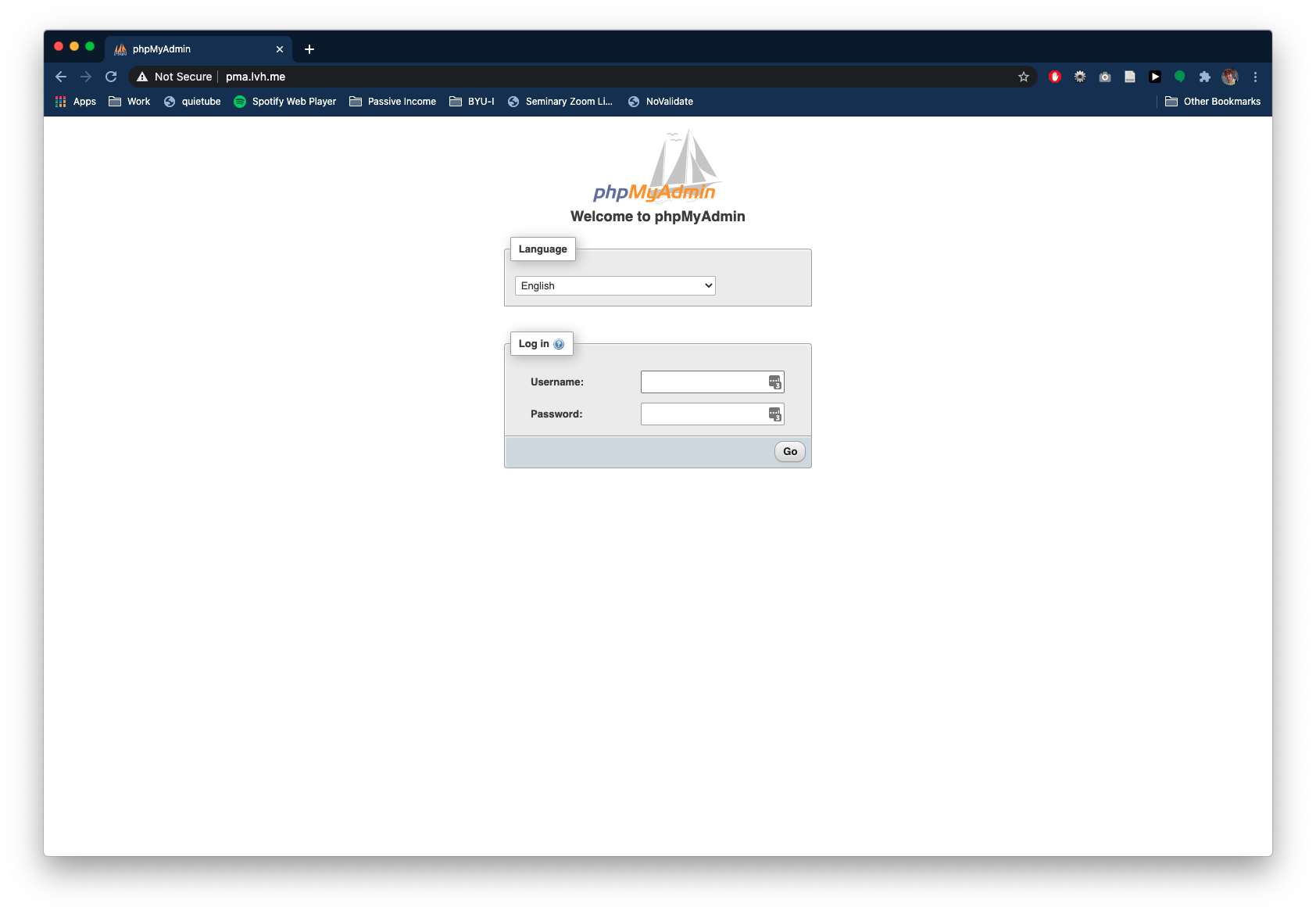Click the Language legend label

[543, 249]
